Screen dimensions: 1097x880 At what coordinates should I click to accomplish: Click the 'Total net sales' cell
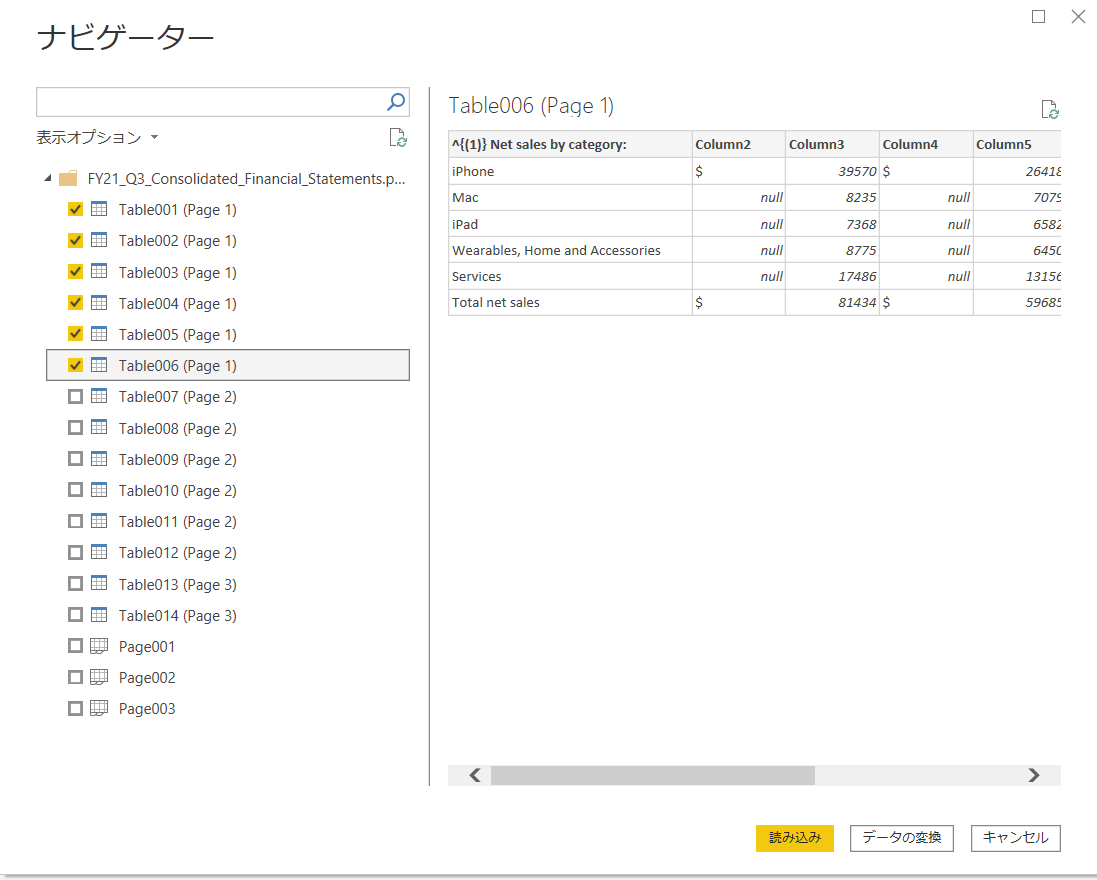569,302
